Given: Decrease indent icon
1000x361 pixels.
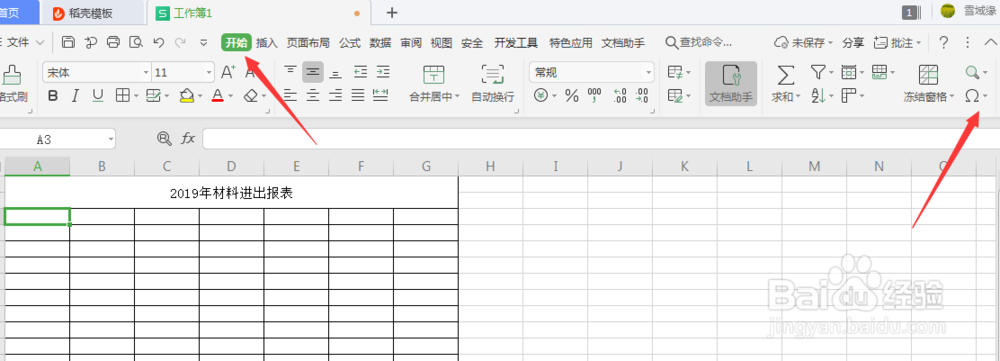Looking at the screenshot, I should click(360, 72).
